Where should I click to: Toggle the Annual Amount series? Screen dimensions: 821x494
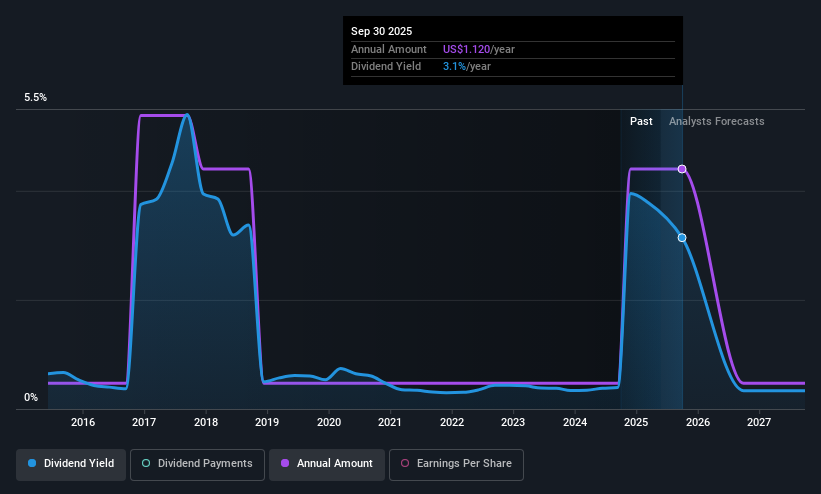(327, 464)
